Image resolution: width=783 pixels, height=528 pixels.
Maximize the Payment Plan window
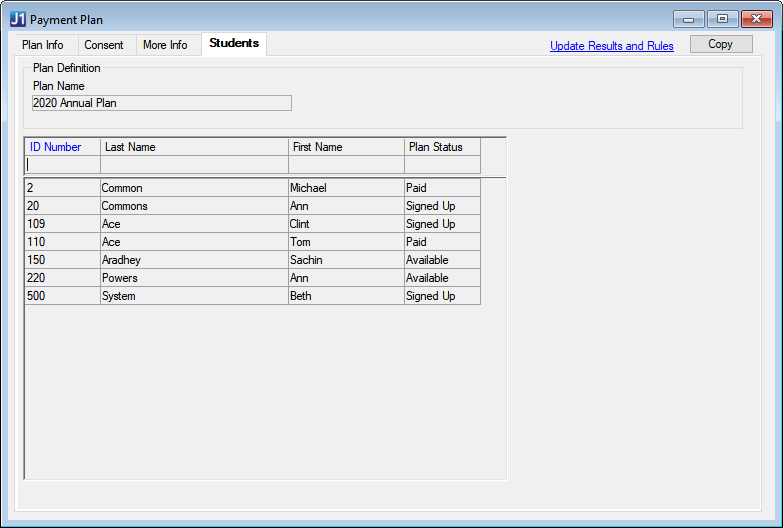[x=722, y=19]
